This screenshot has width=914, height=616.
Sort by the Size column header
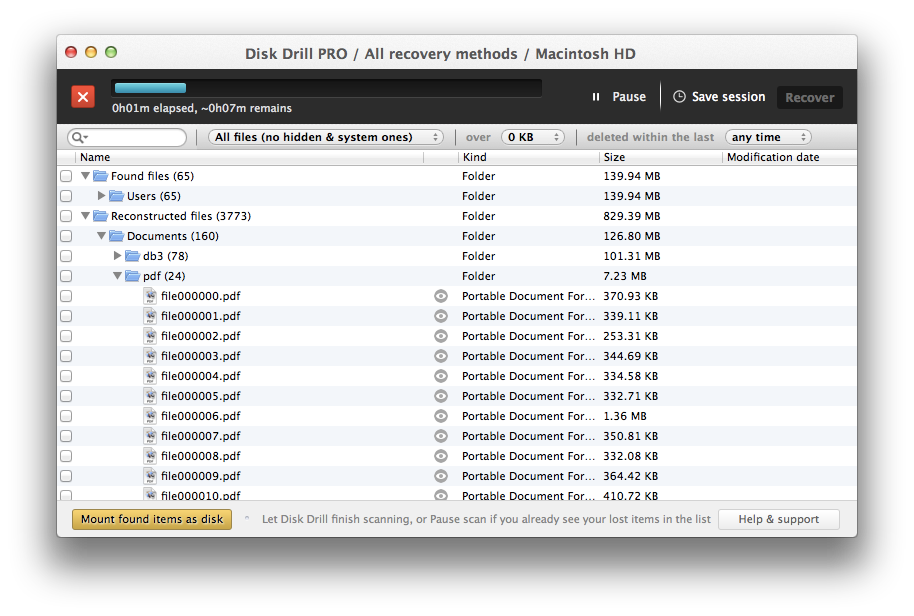pyautogui.click(x=660, y=157)
